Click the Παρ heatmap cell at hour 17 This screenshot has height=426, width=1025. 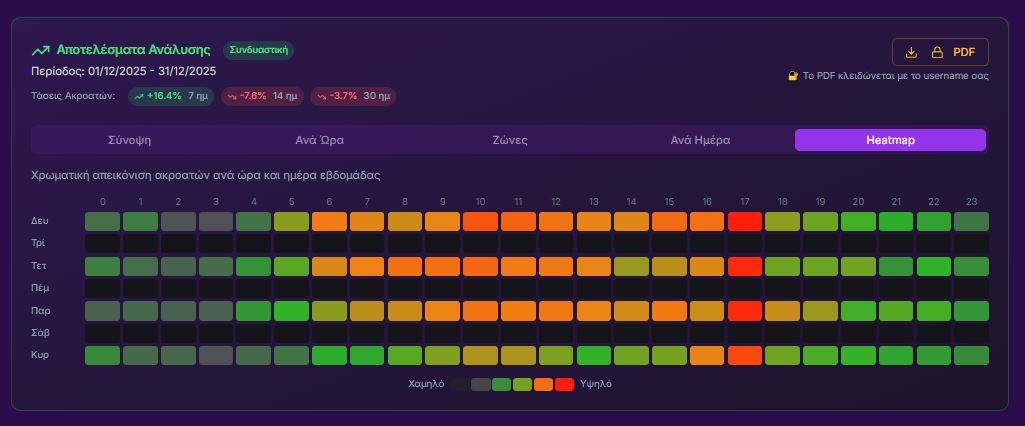(745, 311)
